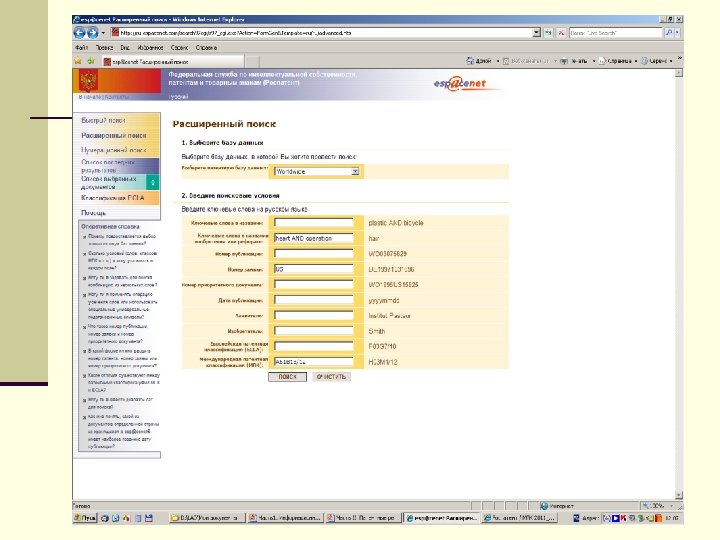Image resolution: width=720 pixels, height=540 pixels.
Task: Click the page vertical scrollbar down arrow
Action: pos(679,495)
